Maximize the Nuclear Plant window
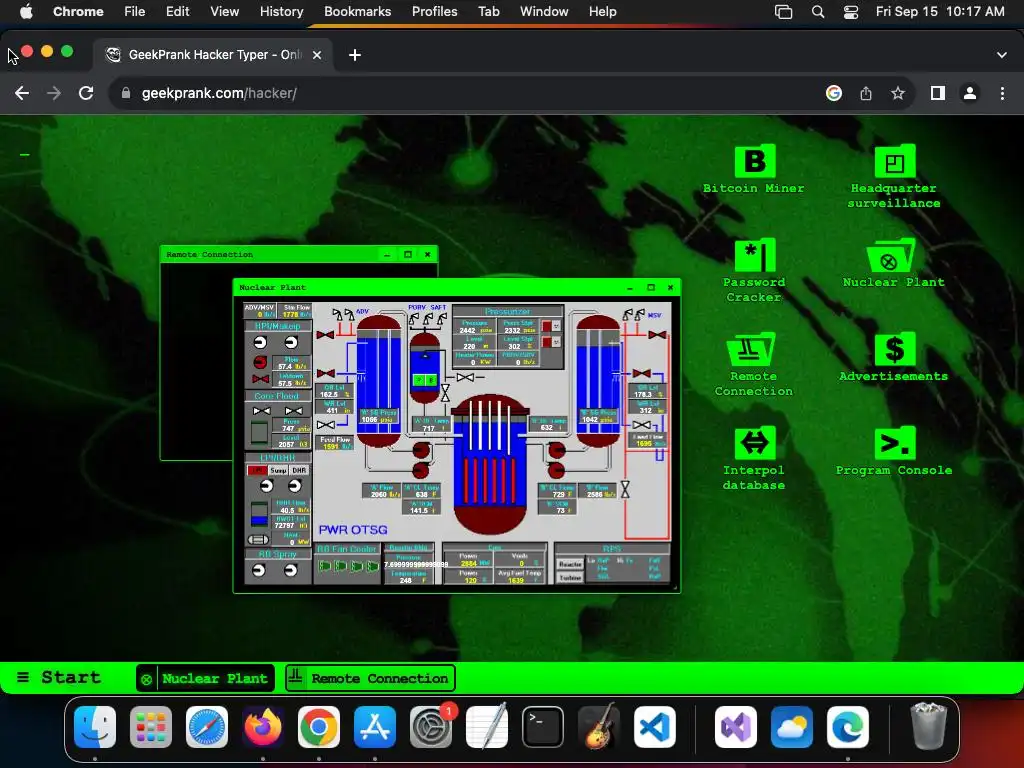The image size is (1024, 768). click(x=650, y=287)
